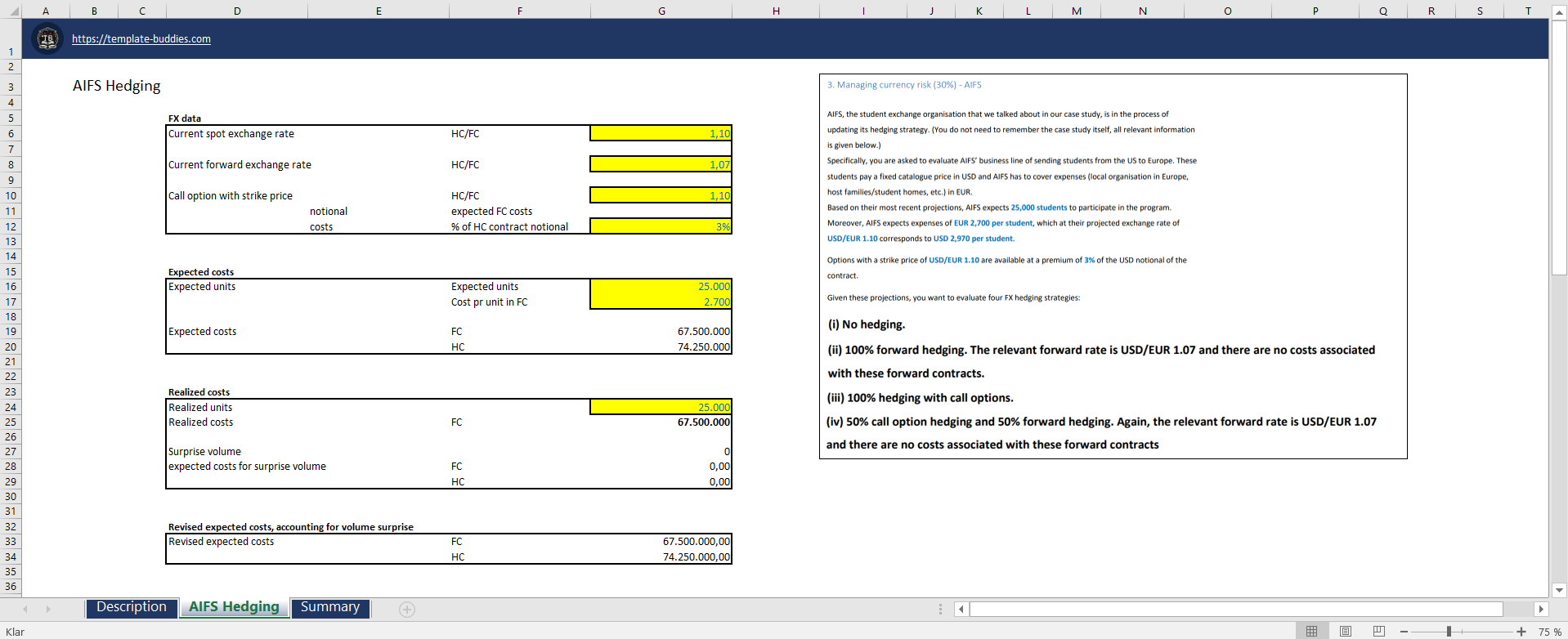Click the horizontal scrollbar right arrow
Image resolution: width=1568 pixels, height=639 pixels.
point(1541,609)
